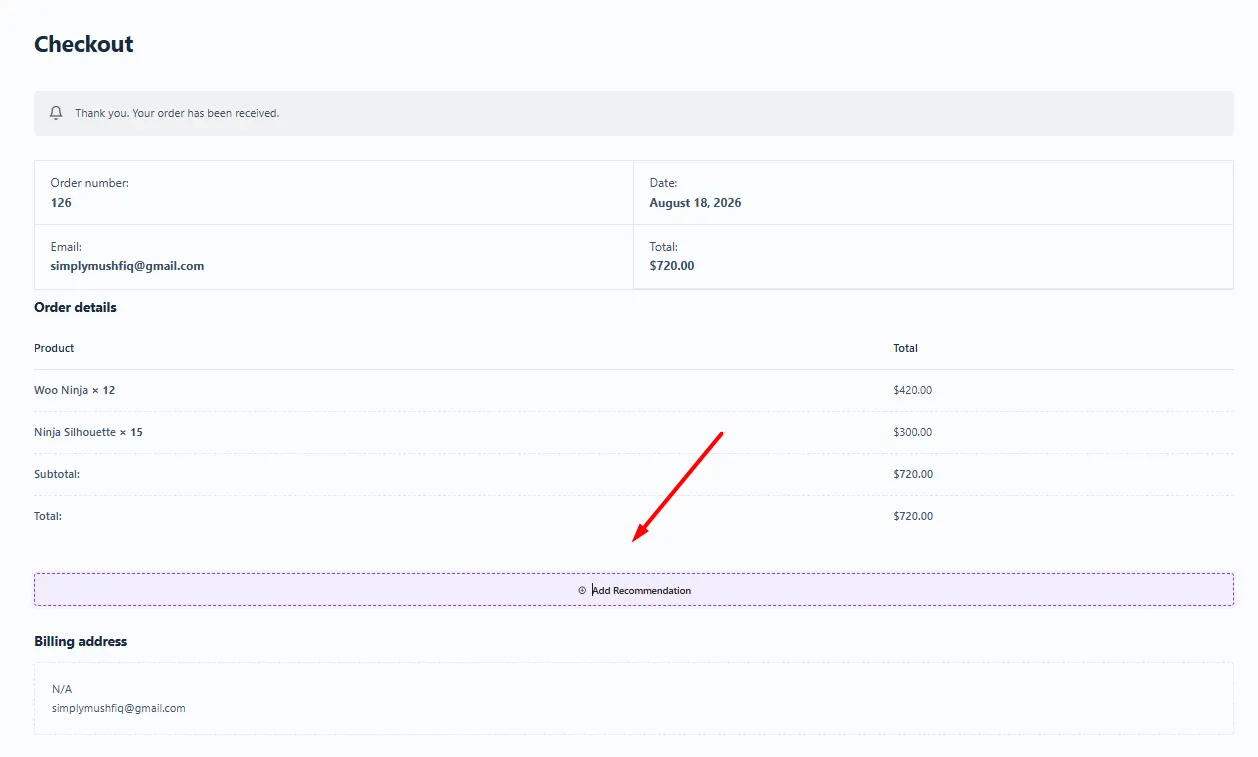1258x757 pixels.
Task: Click the Subtotal: label
Action: click(57, 474)
